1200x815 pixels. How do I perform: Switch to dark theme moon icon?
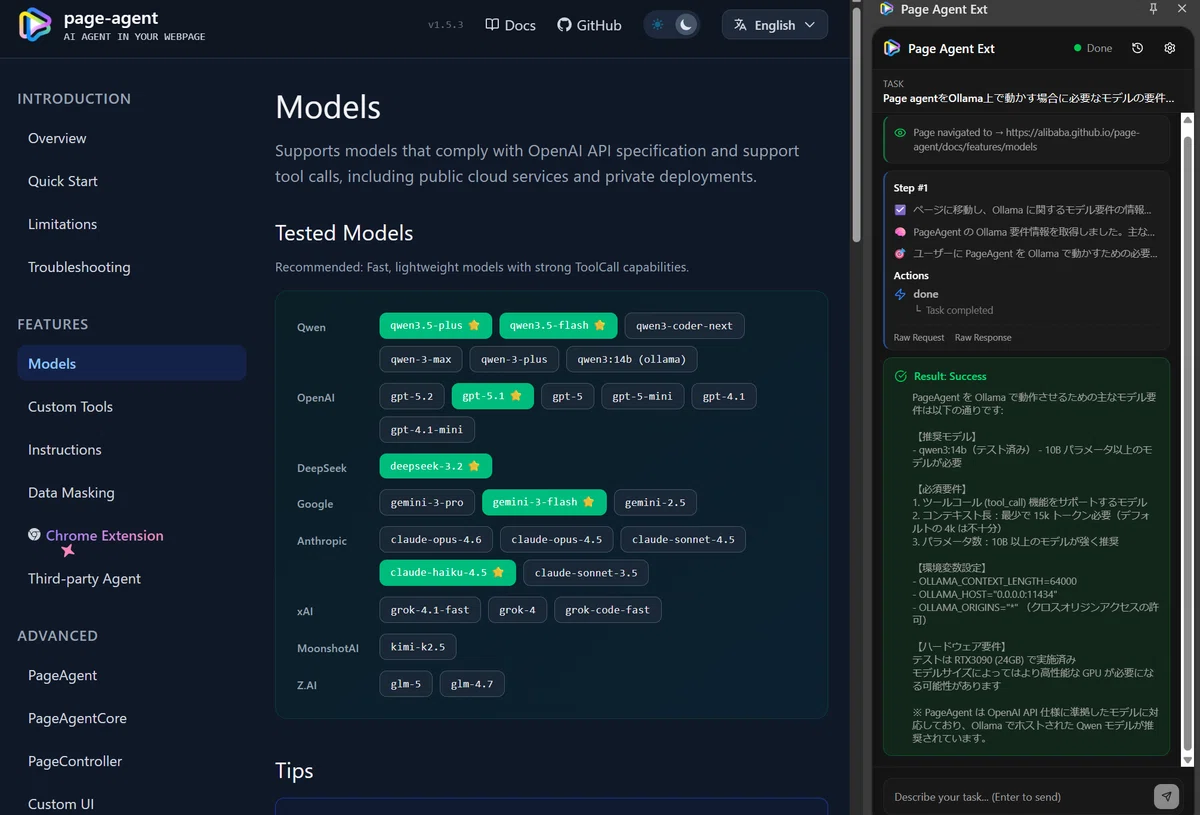click(686, 25)
